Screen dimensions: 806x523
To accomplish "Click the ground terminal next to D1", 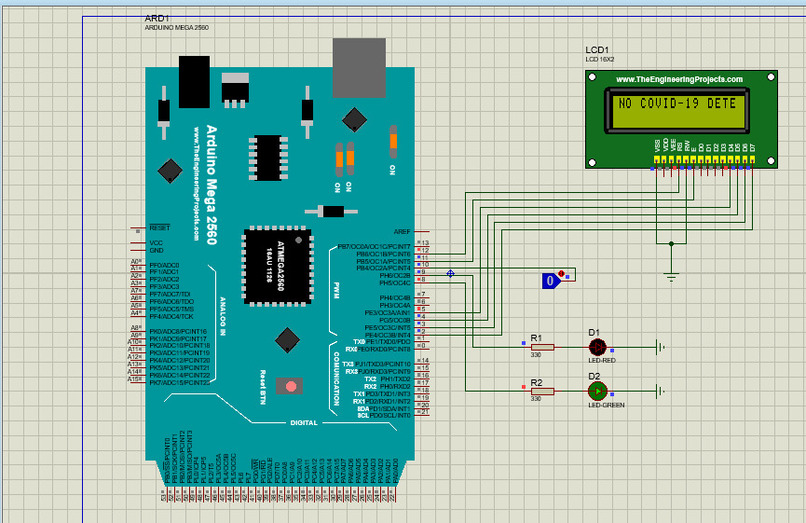I will [x=661, y=347].
